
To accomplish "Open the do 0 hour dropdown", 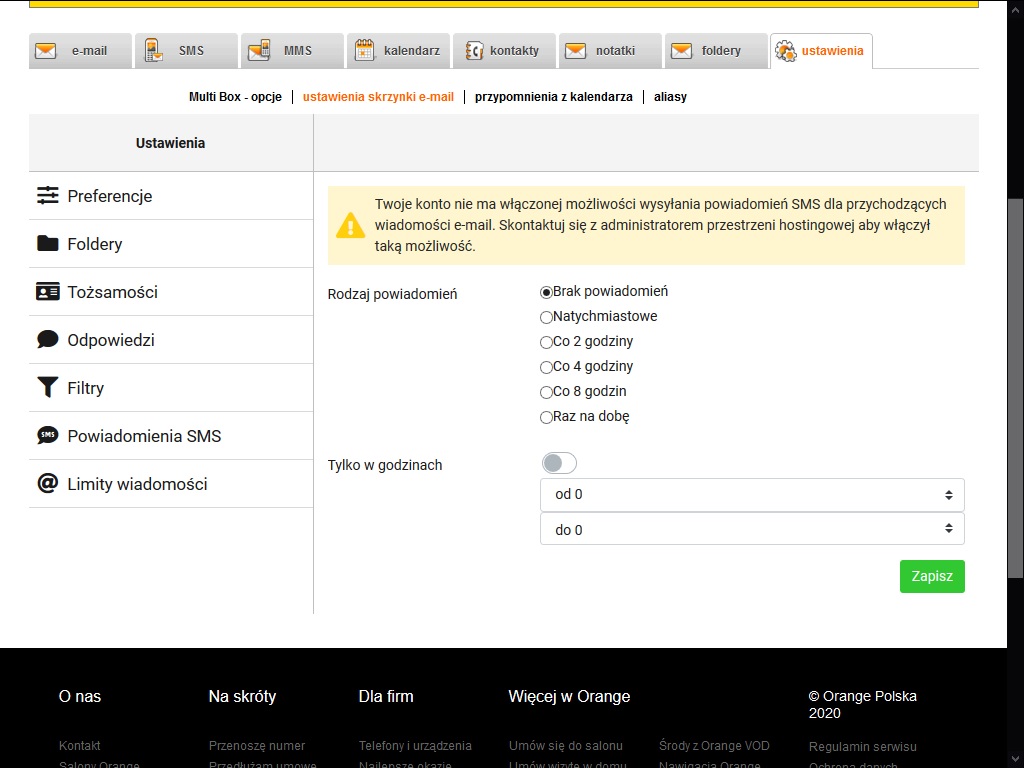I will point(751,529).
